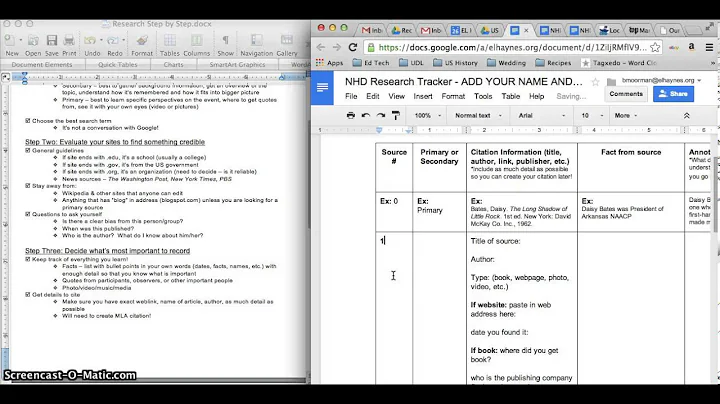
Task: Open the font size 10 dropdown
Action: click(x=592, y=116)
